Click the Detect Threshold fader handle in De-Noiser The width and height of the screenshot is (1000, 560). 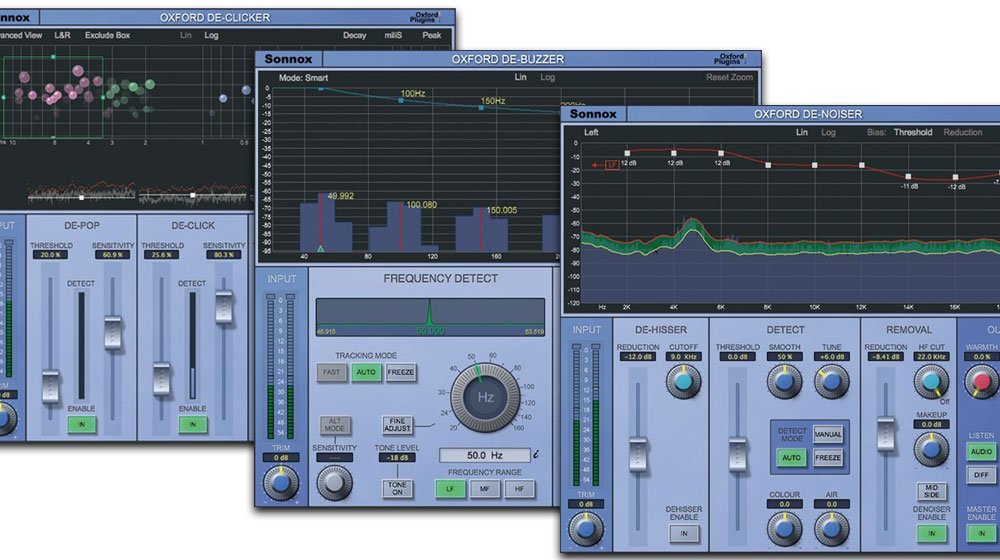coord(738,455)
